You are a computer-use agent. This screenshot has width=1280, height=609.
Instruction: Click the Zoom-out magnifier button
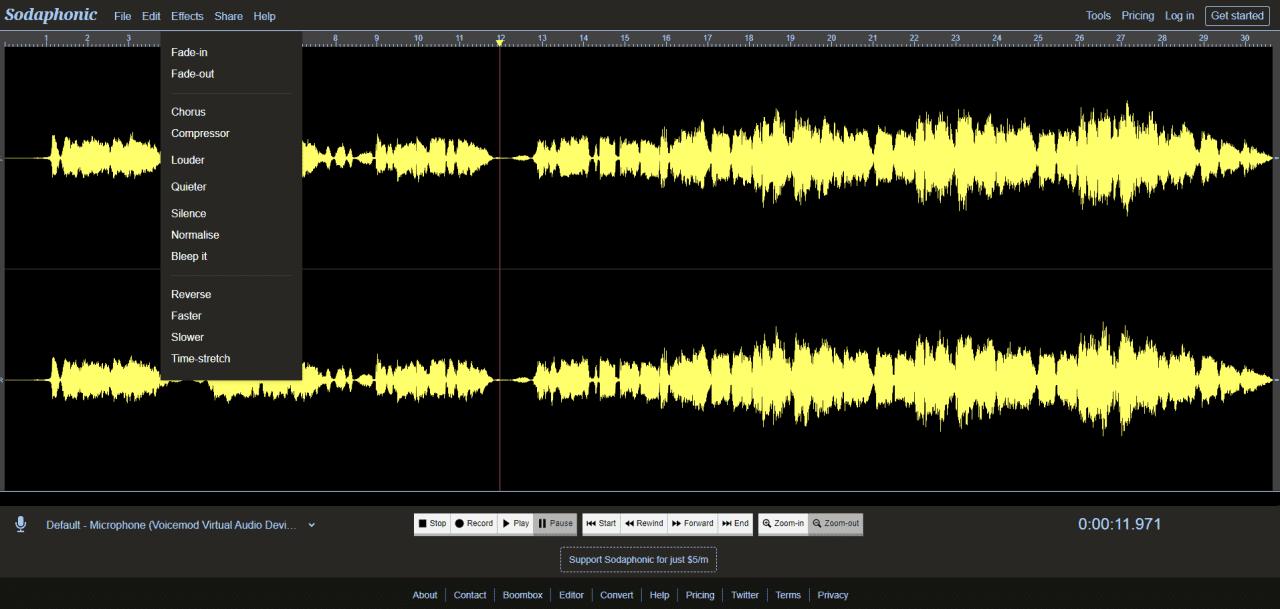(835, 523)
